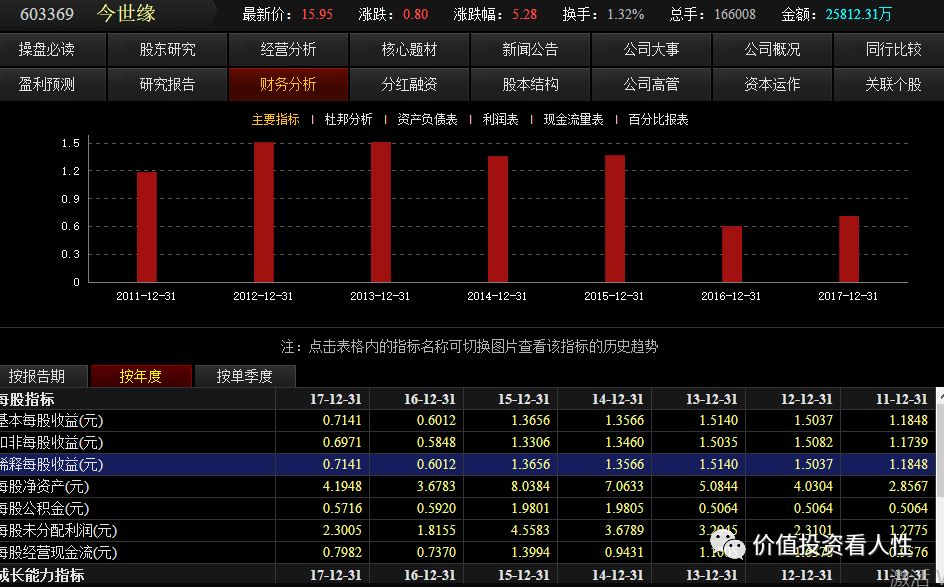Click the 扣非每股收益(元) indicator name
This screenshot has height=587, width=944.
[51, 443]
